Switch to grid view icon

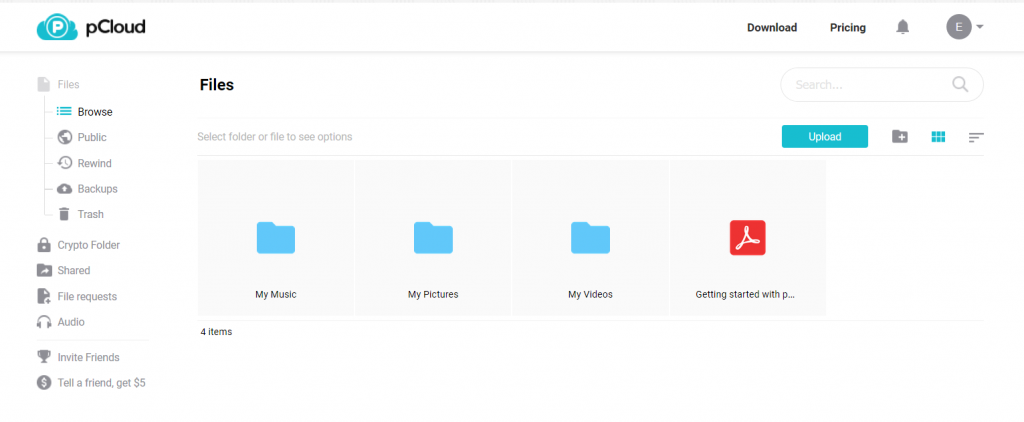coord(938,137)
